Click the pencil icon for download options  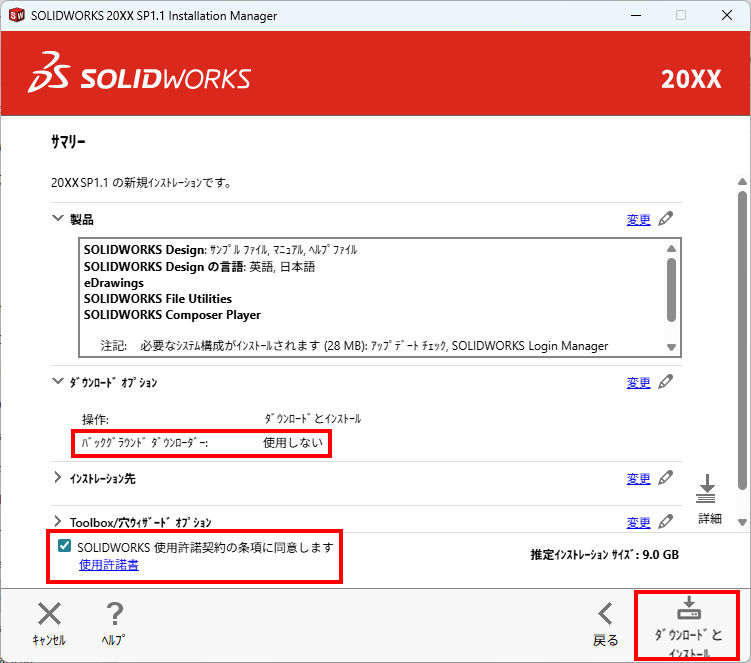(666, 382)
